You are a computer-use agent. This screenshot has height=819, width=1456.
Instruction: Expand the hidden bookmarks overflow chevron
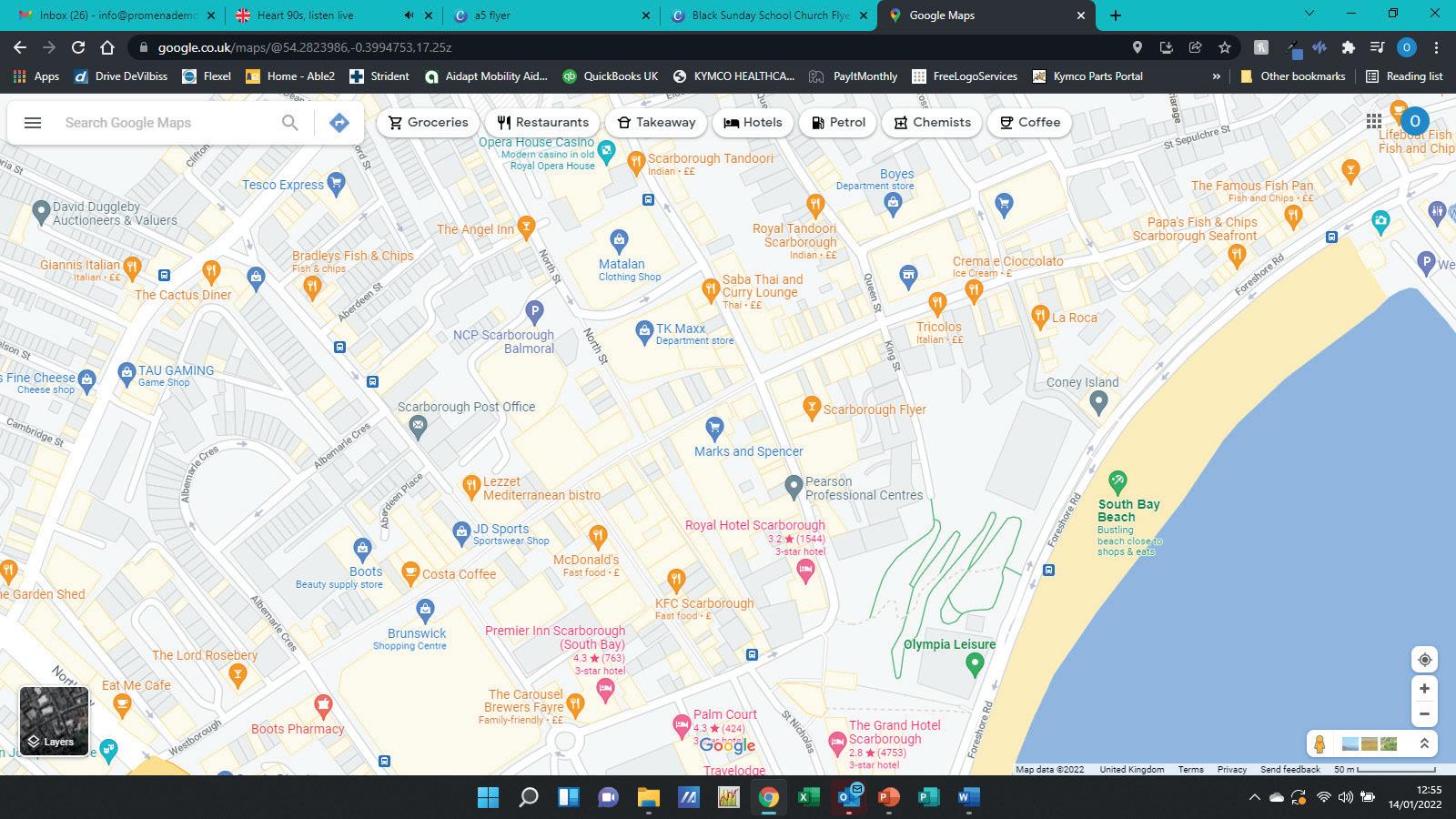pyautogui.click(x=1216, y=76)
